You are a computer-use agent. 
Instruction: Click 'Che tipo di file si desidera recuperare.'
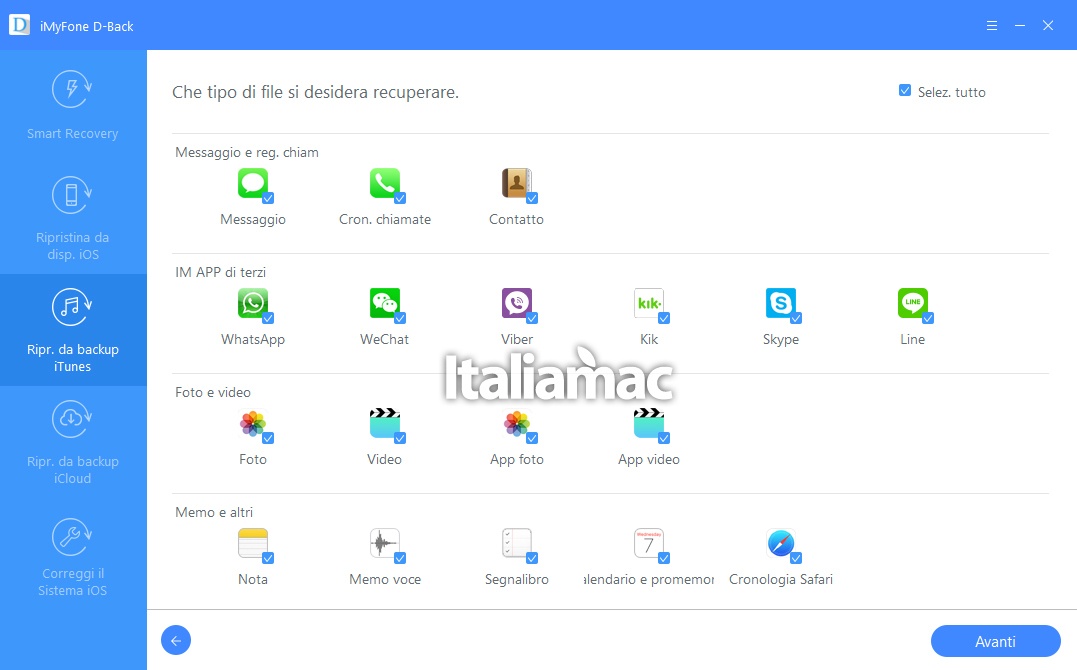point(315,92)
